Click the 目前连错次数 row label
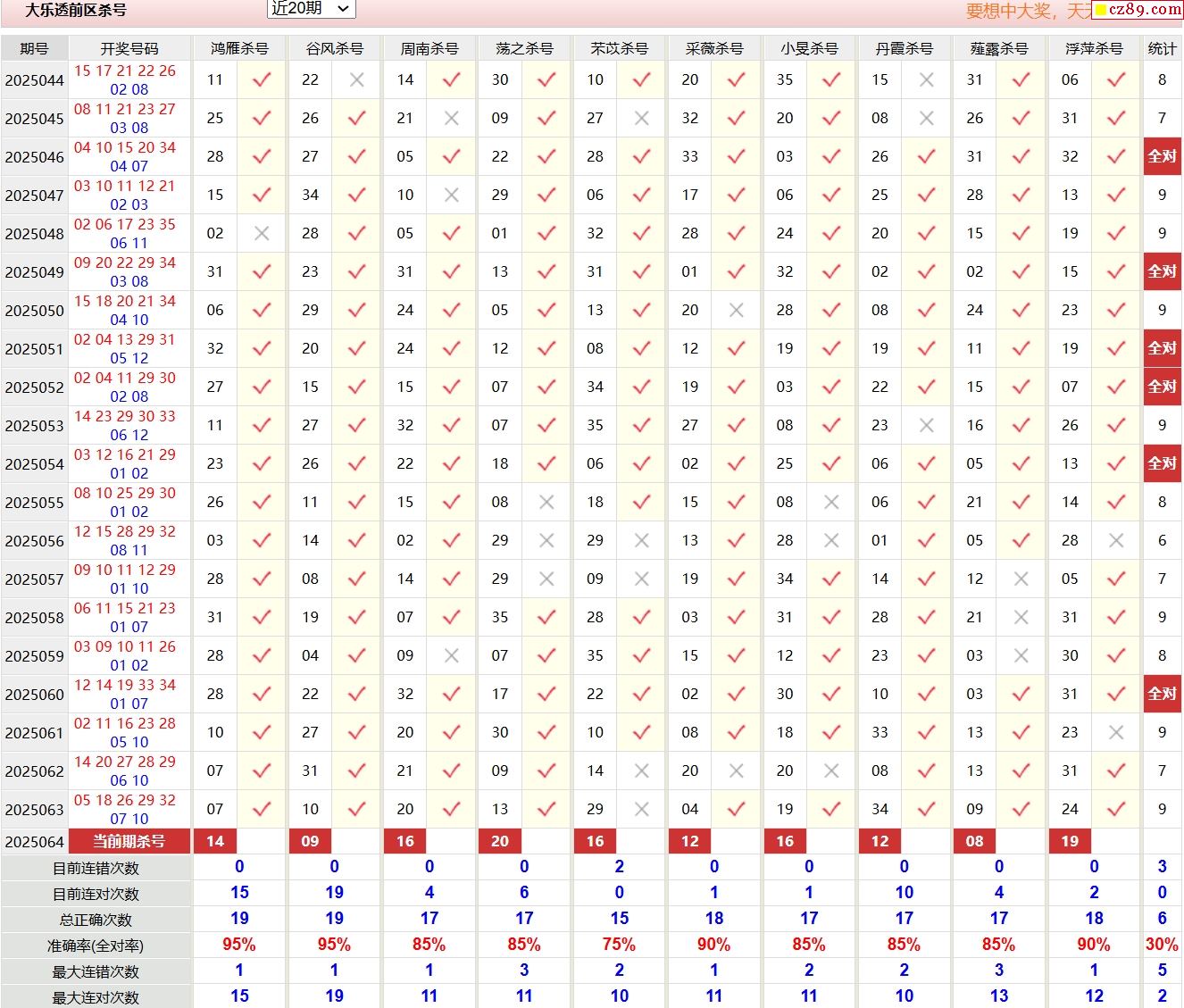This screenshot has height=1008, width=1184. pos(96,868)
